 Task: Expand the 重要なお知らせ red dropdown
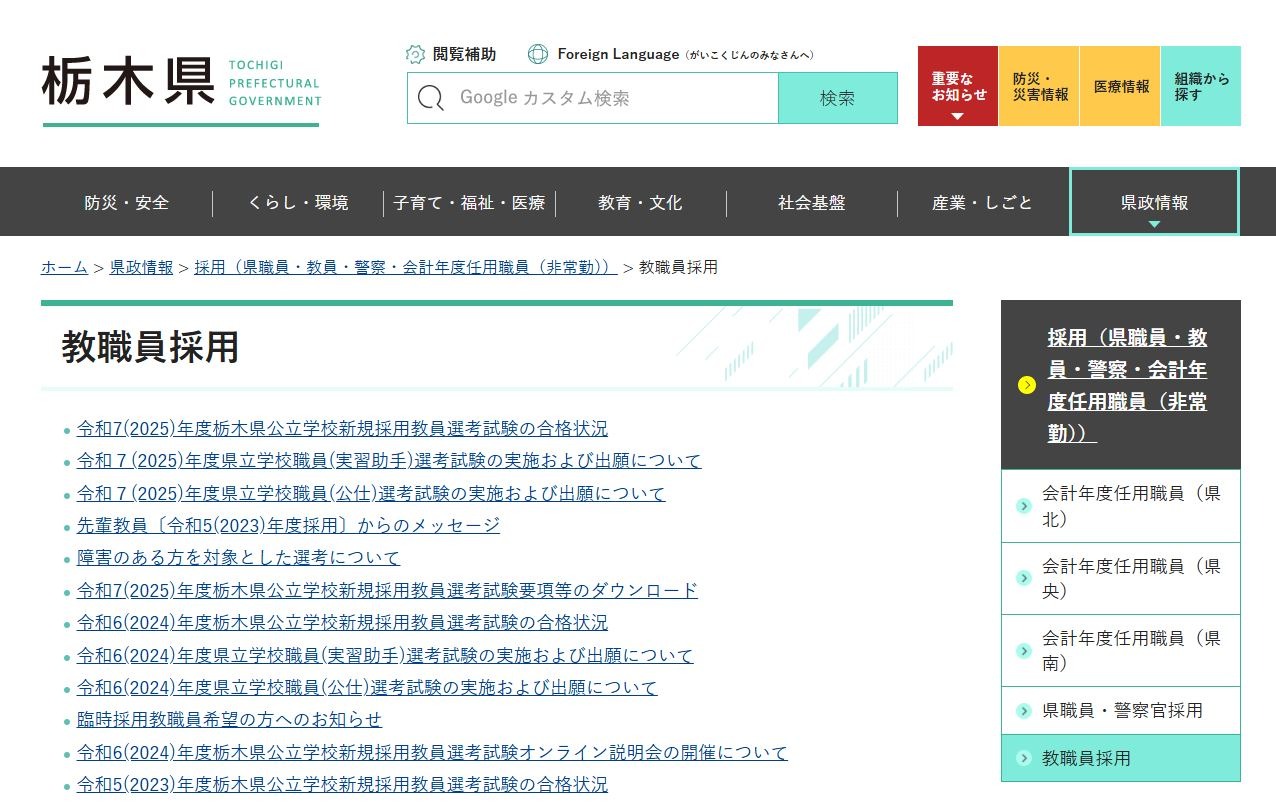click(957, 87)
